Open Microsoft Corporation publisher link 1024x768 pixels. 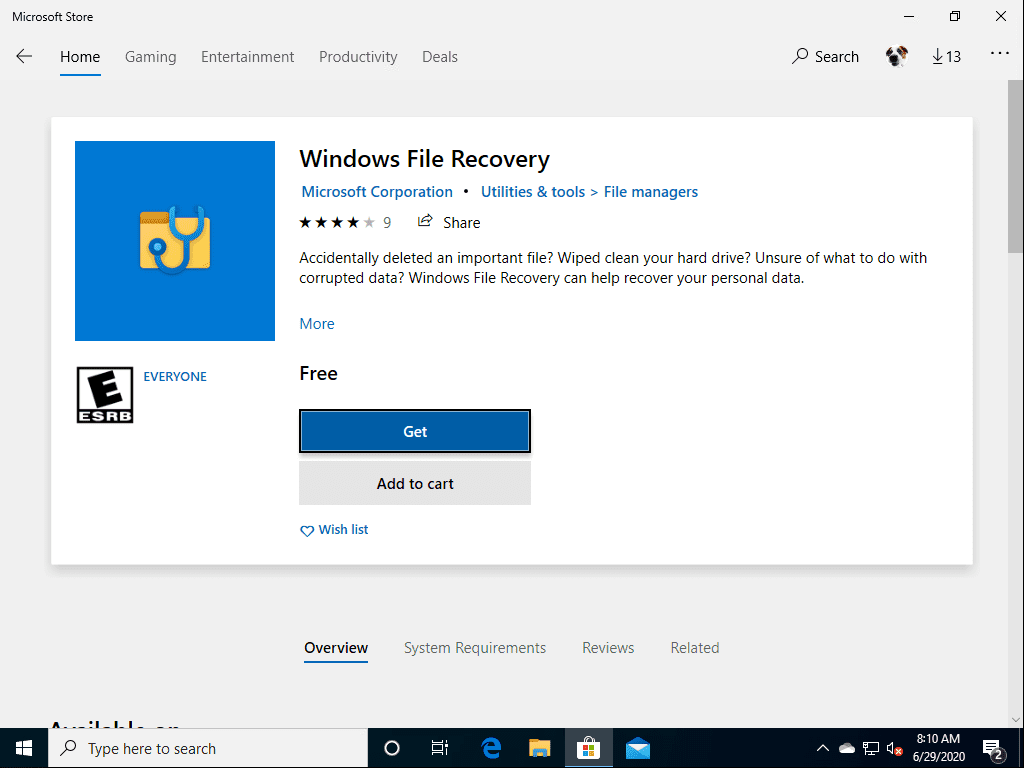[377, 192]
